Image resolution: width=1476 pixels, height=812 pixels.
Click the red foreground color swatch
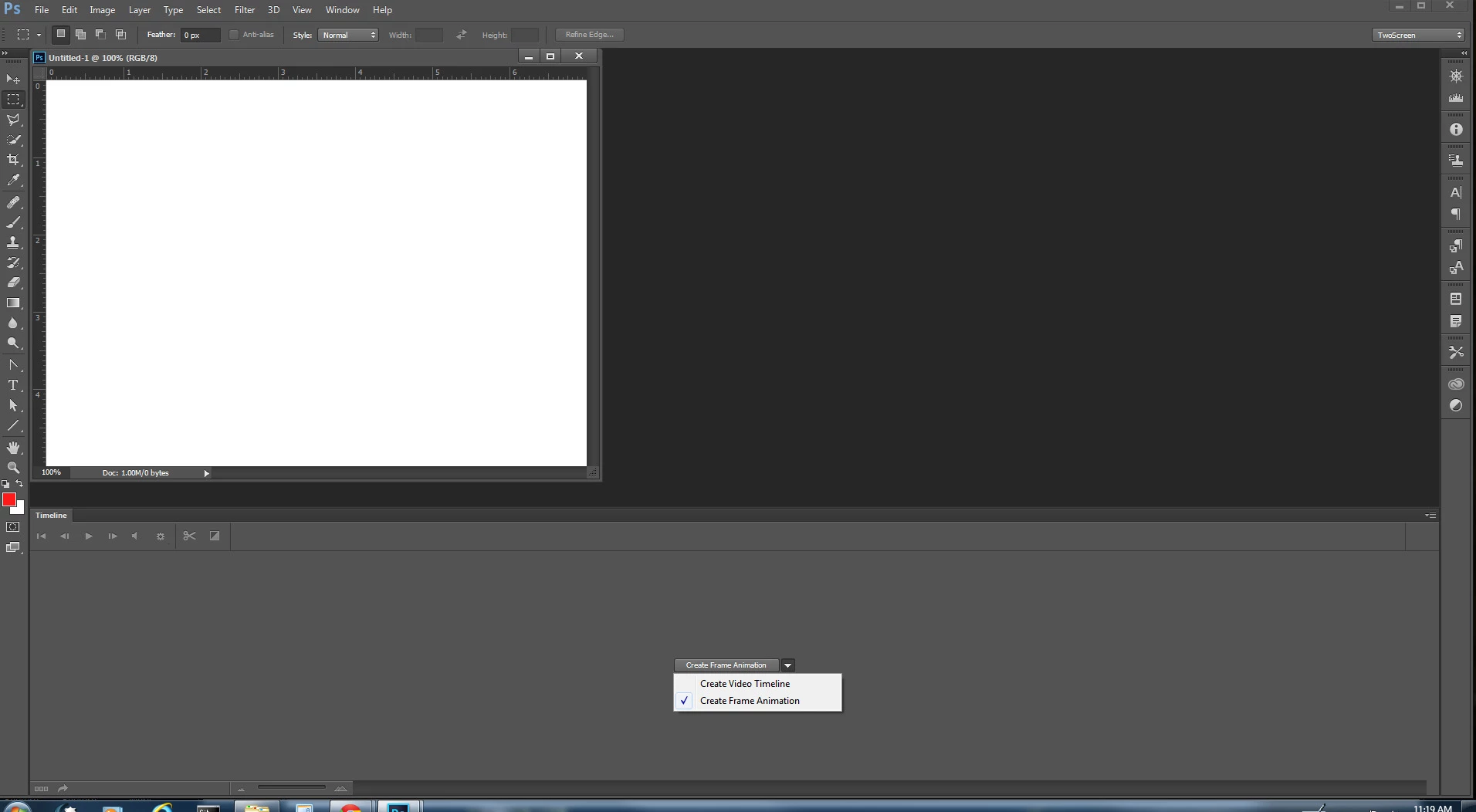(9, 499)
